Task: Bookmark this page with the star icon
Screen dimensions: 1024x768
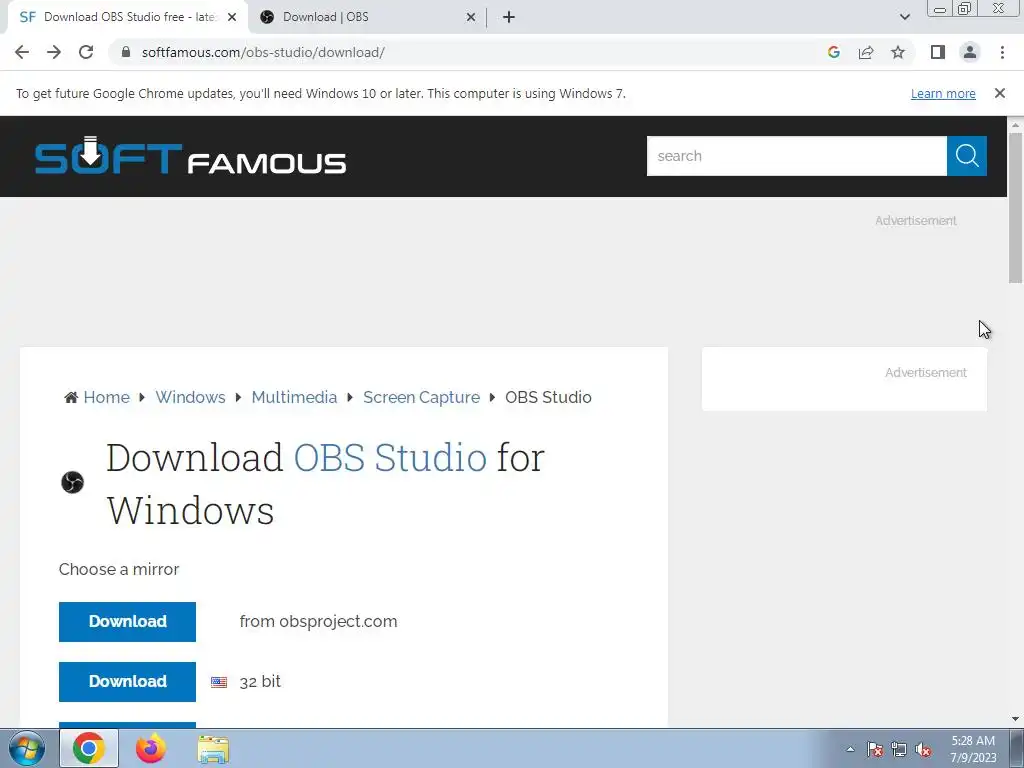Action: [898, 52]
